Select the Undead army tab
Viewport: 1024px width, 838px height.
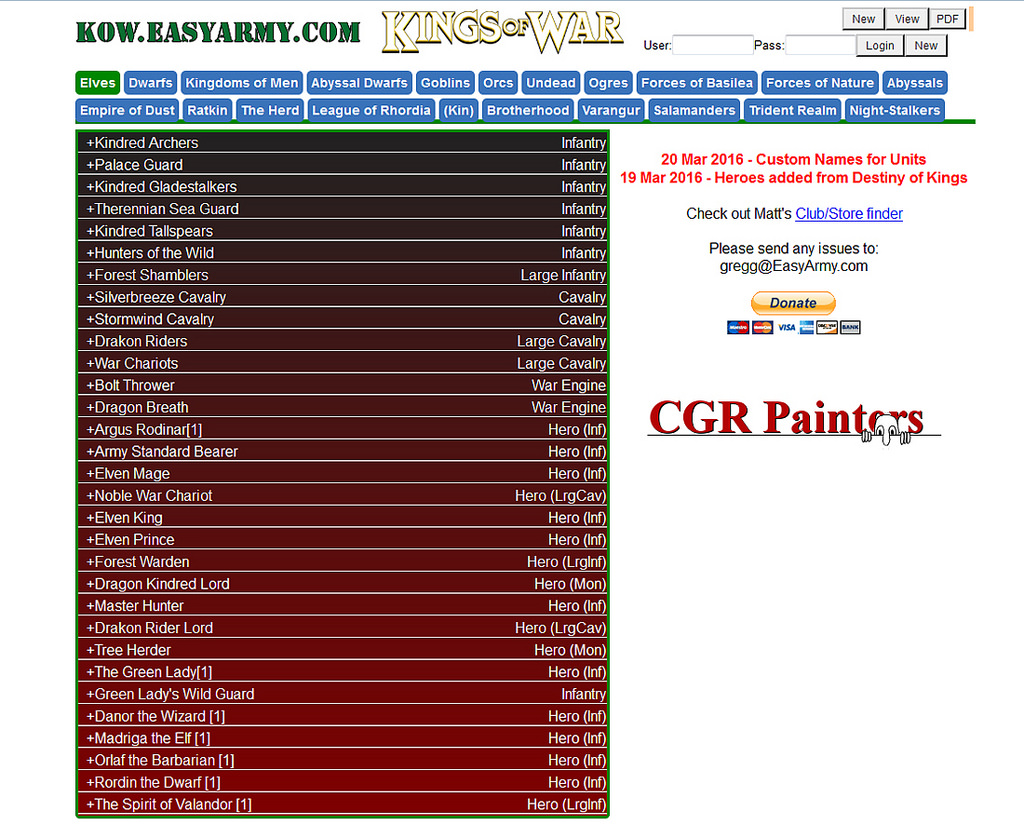[x=551, y=83]
